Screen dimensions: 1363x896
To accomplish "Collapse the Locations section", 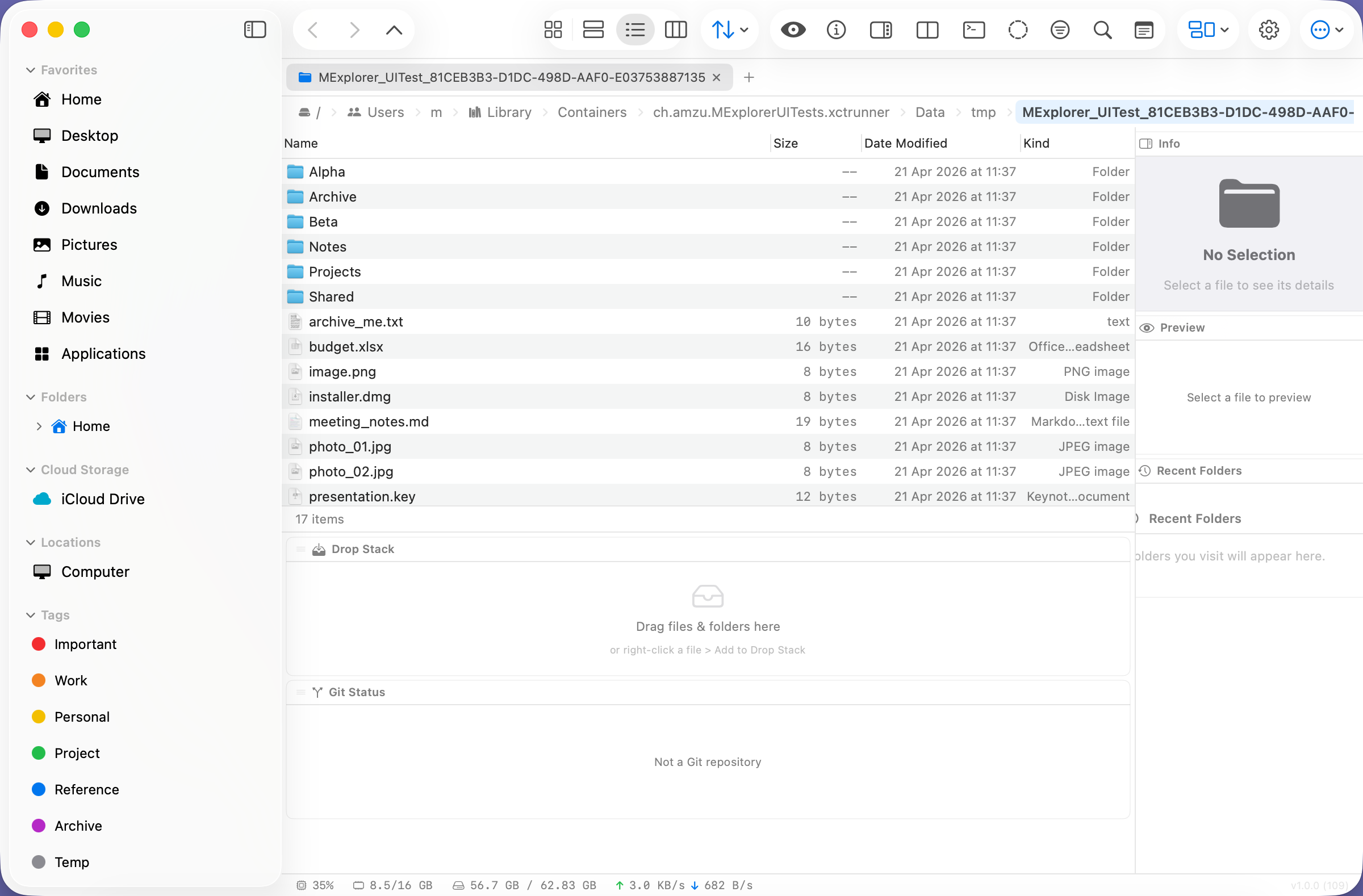I will [30, 542].
